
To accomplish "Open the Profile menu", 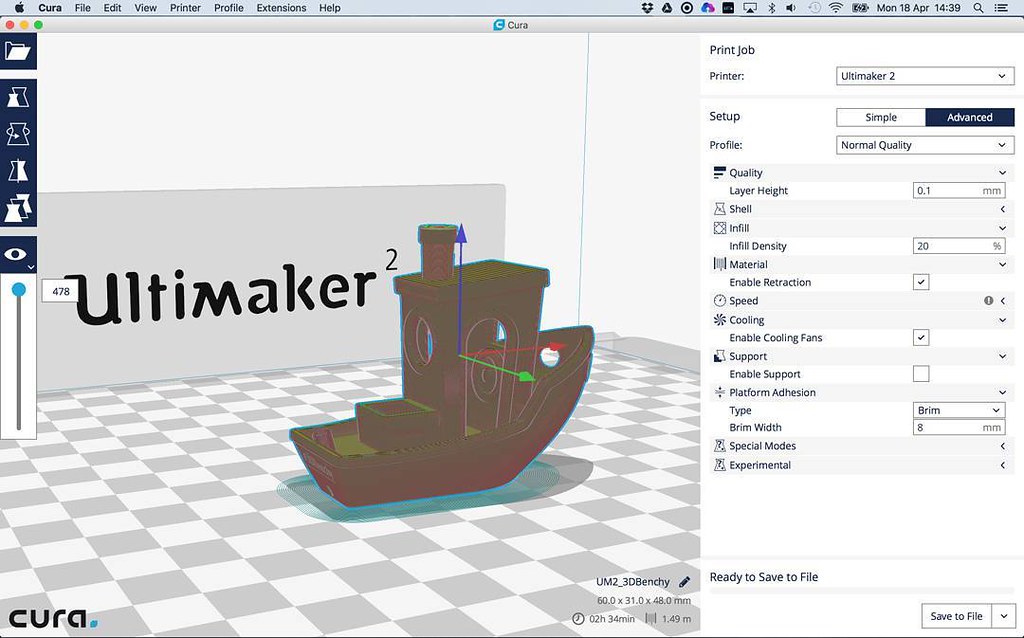I will pos(229,8).
